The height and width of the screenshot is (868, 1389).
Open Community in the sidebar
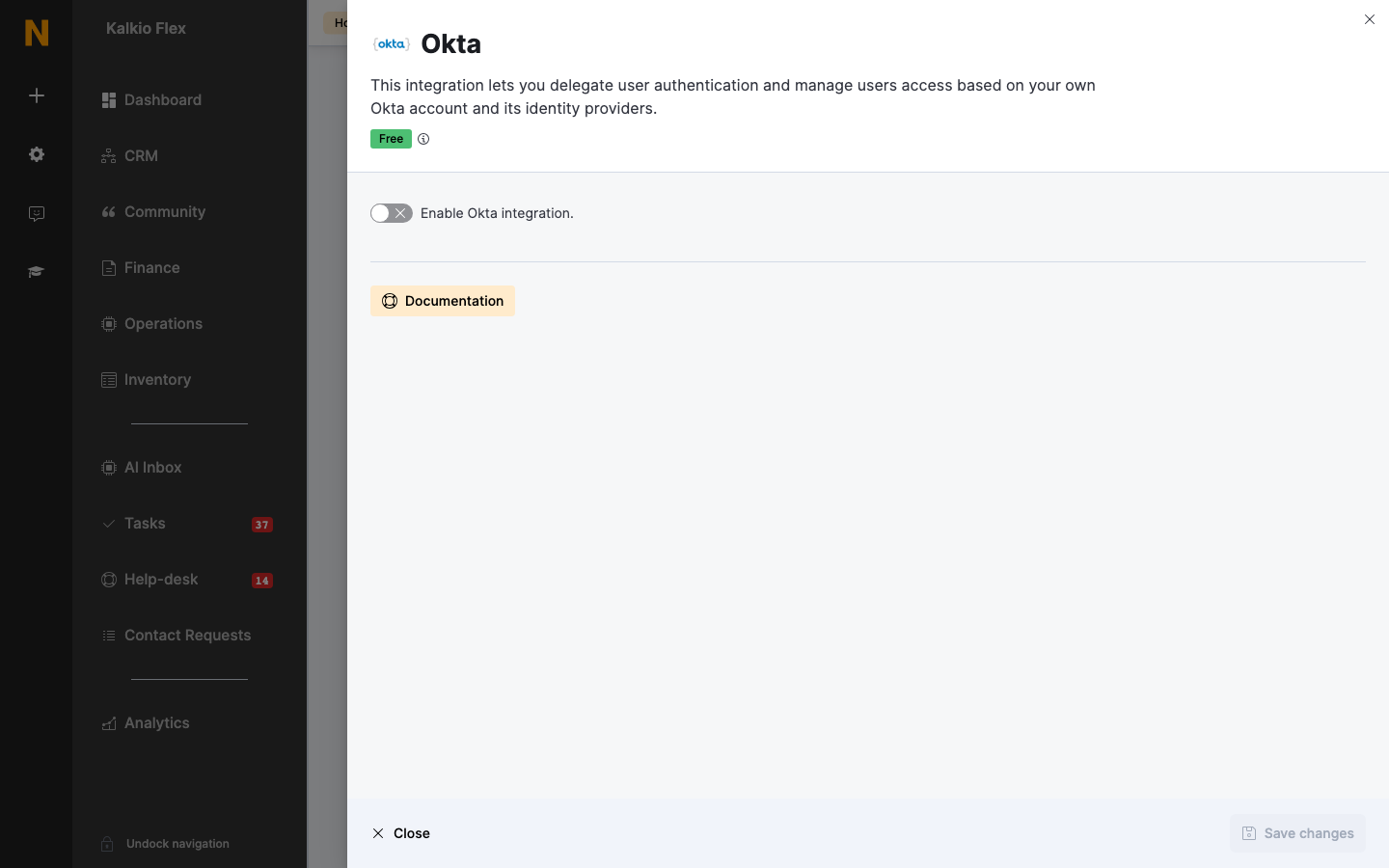[x=153, y=212]
